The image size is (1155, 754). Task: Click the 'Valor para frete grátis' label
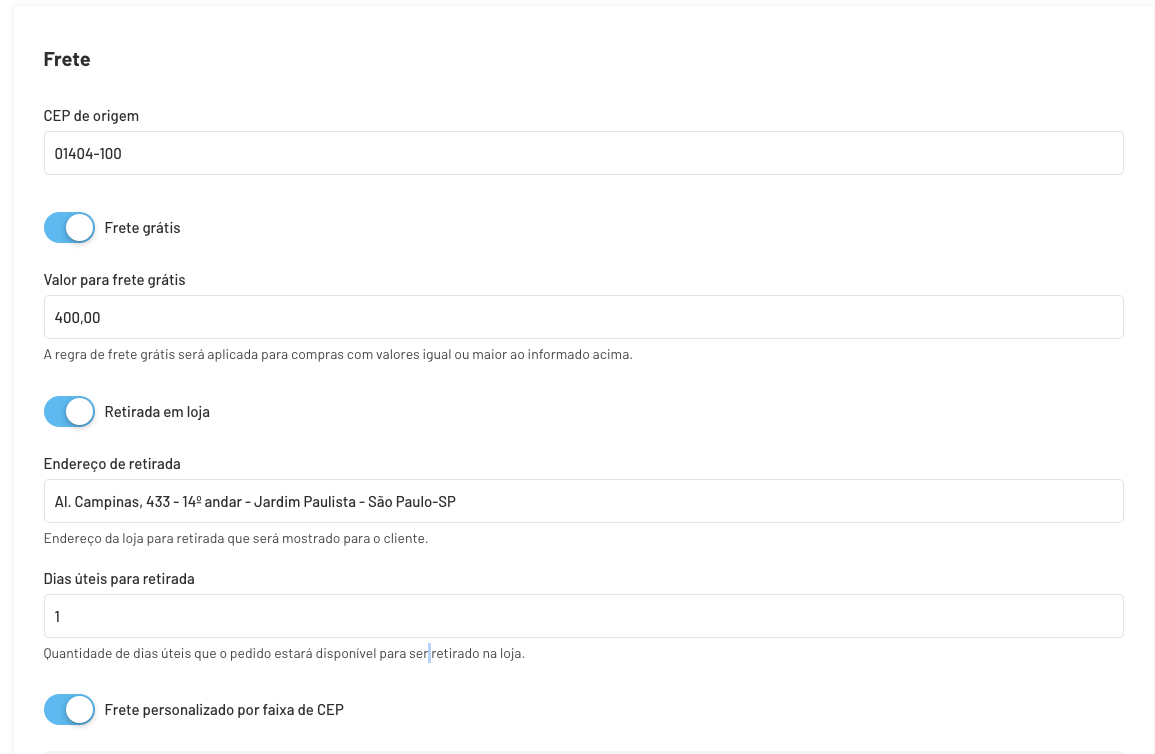(x=114, y=280)
